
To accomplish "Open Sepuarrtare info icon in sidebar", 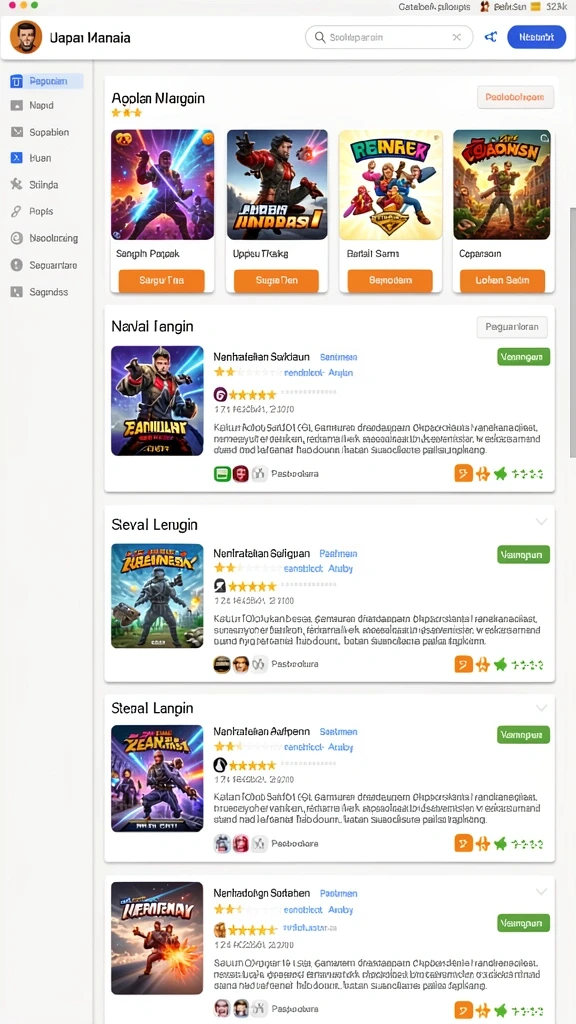I will [x=17, y=265].
